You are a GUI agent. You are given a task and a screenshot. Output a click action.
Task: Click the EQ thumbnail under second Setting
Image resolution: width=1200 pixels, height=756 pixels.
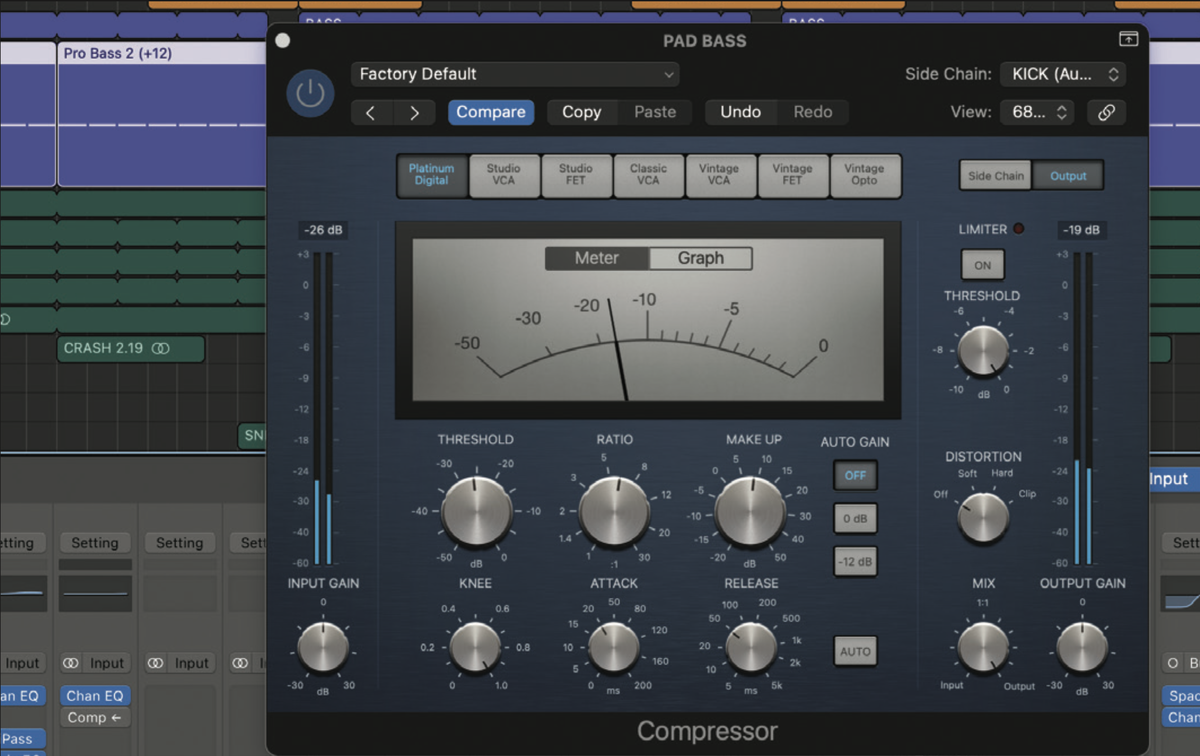coord(95,593)
